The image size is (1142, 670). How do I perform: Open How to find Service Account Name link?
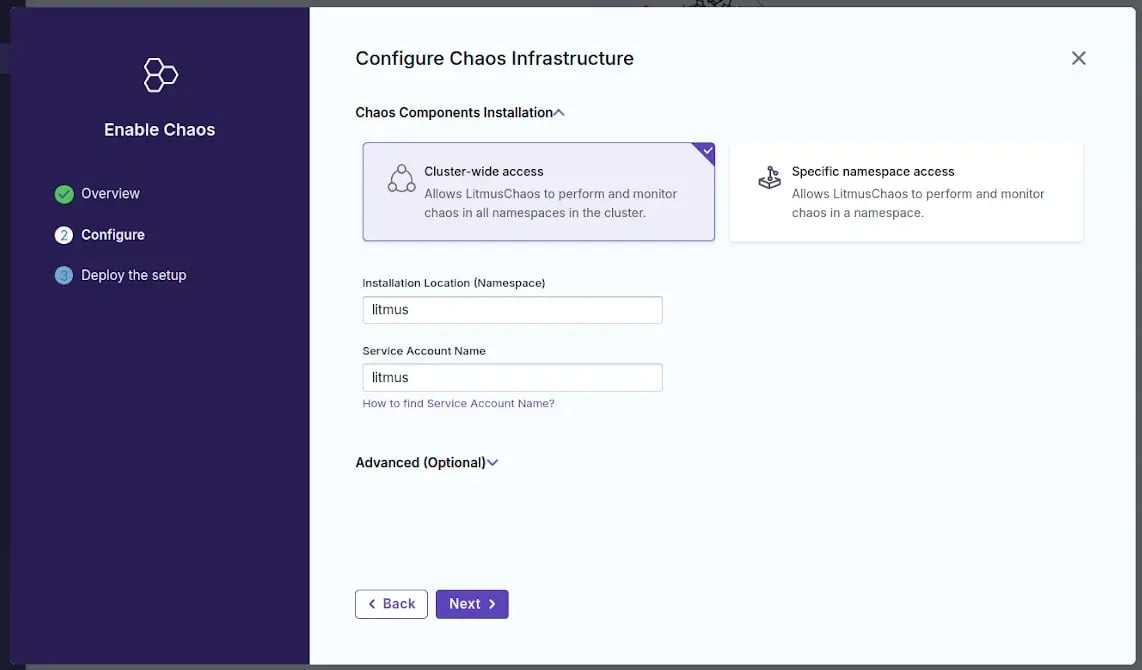458,404
